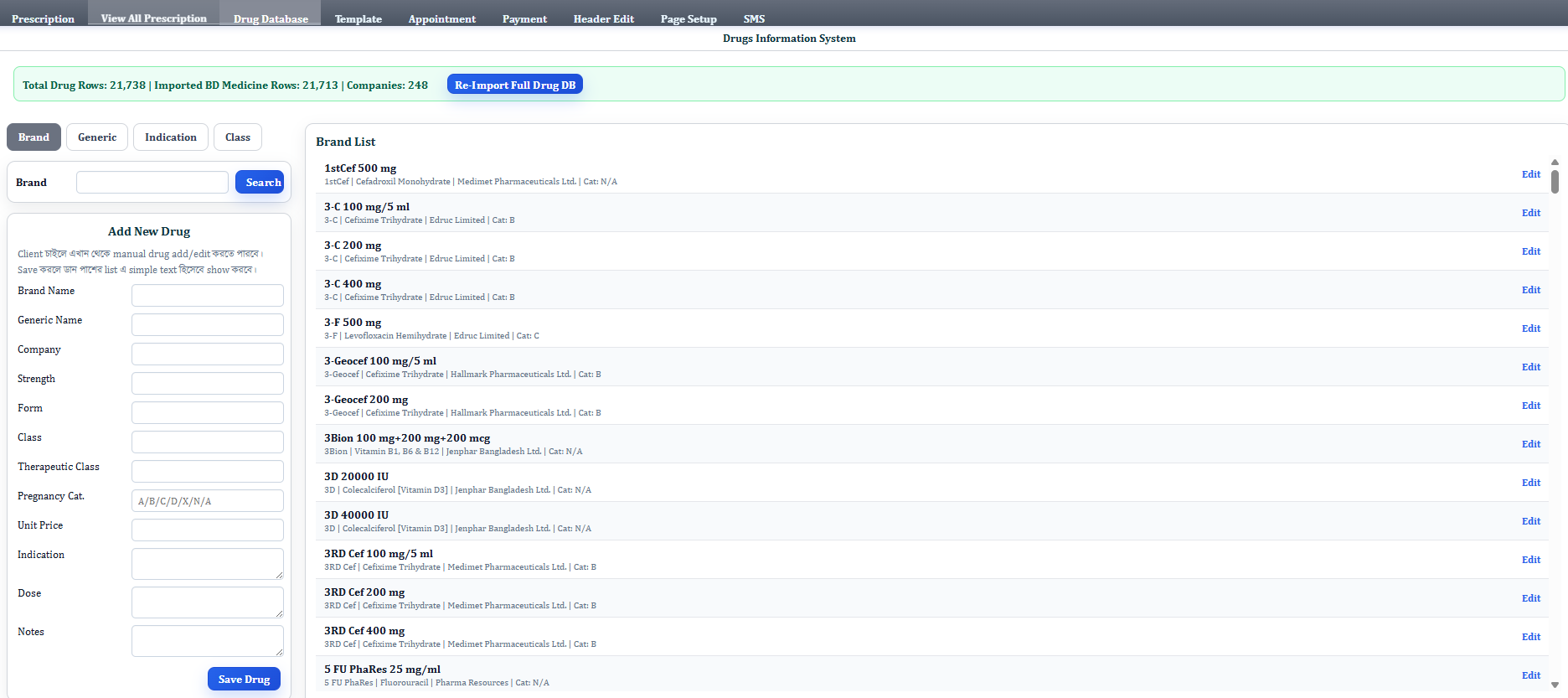The image size is (1568, 698).
Task: Open the Template tab
Action: [x=358, y=18]
